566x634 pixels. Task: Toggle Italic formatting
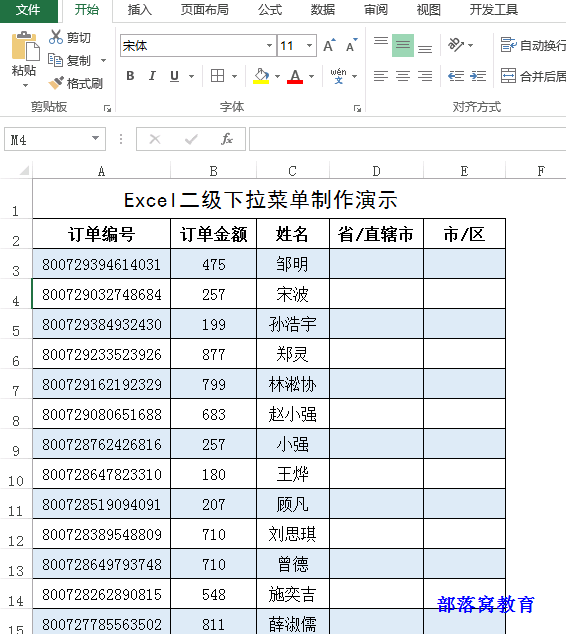[152, 76]
